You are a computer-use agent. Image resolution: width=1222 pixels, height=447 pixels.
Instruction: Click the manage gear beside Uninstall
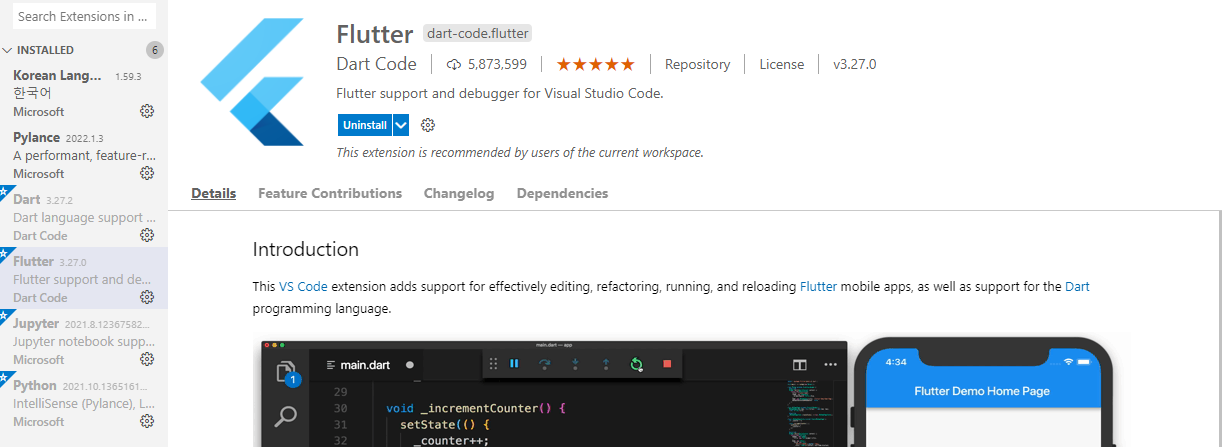pyautogui.click(x=428, y=125)
